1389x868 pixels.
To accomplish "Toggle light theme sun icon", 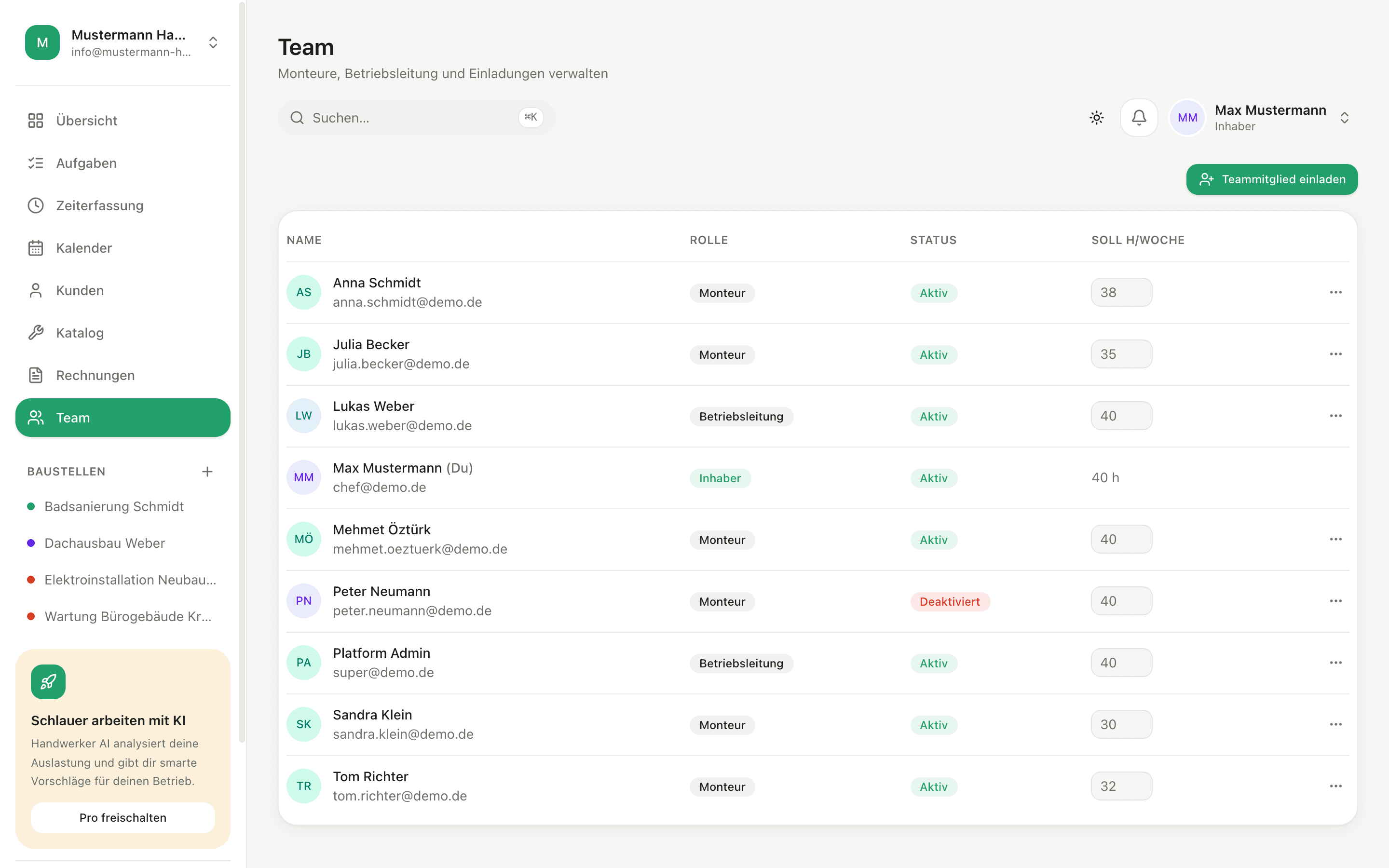I will [1096, 118].
